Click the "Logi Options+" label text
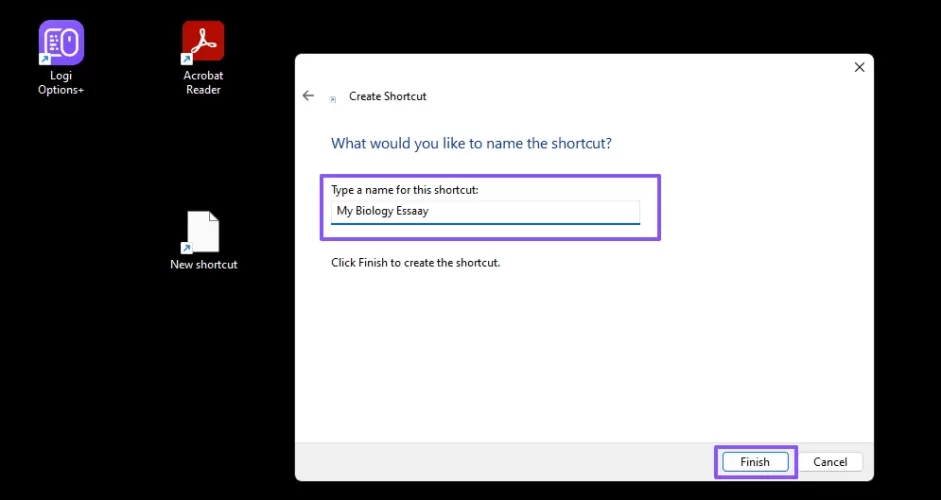Image resolution: width=941 pixels, height=500 pixels. tap(61, 83)
